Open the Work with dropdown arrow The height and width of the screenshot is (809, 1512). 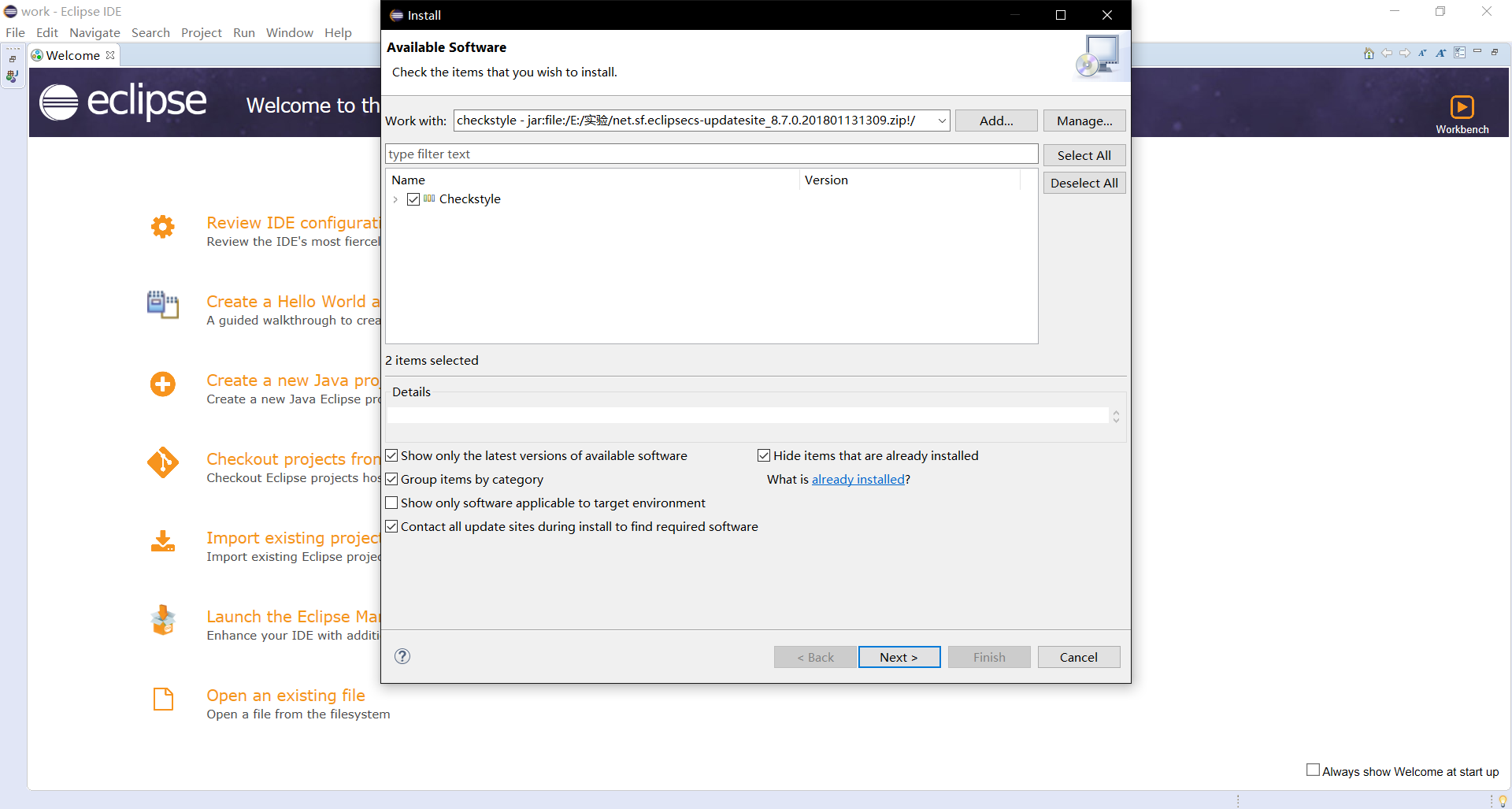click(x=942, y=121)
